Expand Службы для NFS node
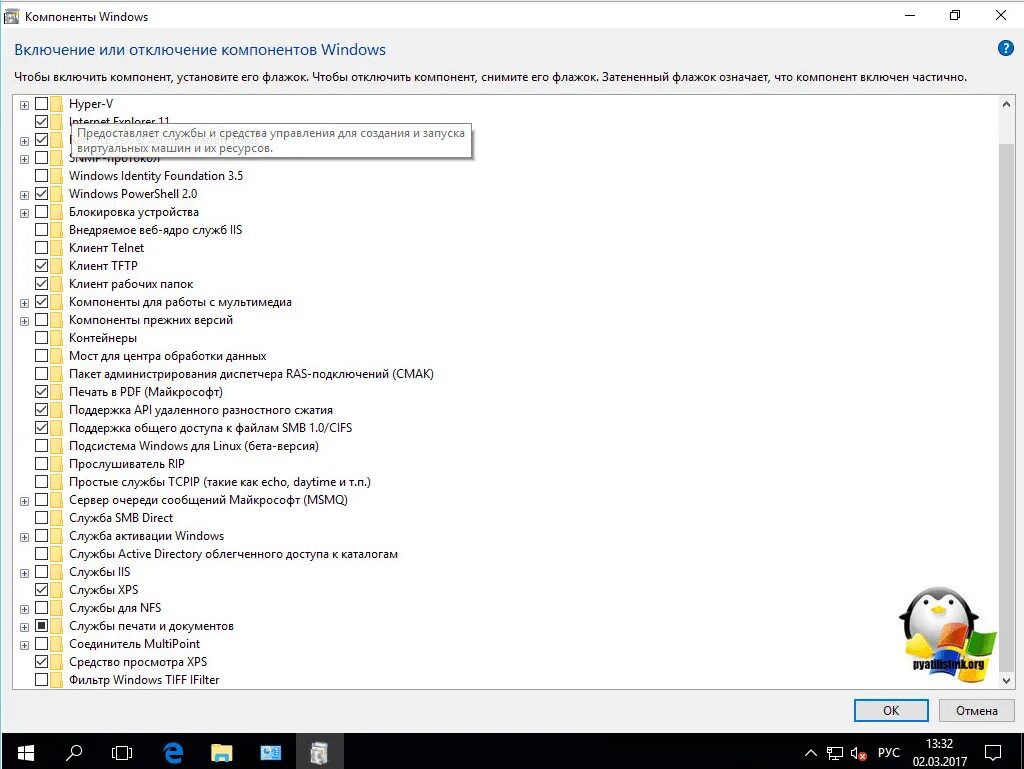Viewport: 1024px width, 769px height. [x=24, y=609]
